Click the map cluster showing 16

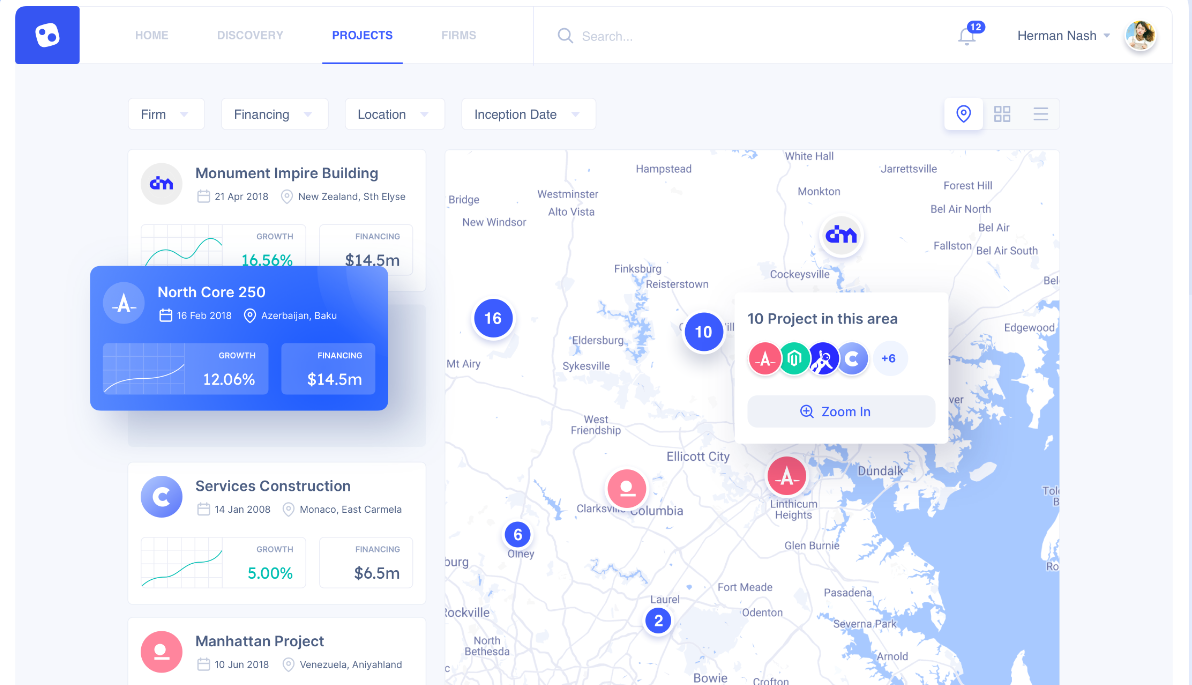tap(493, 318)
